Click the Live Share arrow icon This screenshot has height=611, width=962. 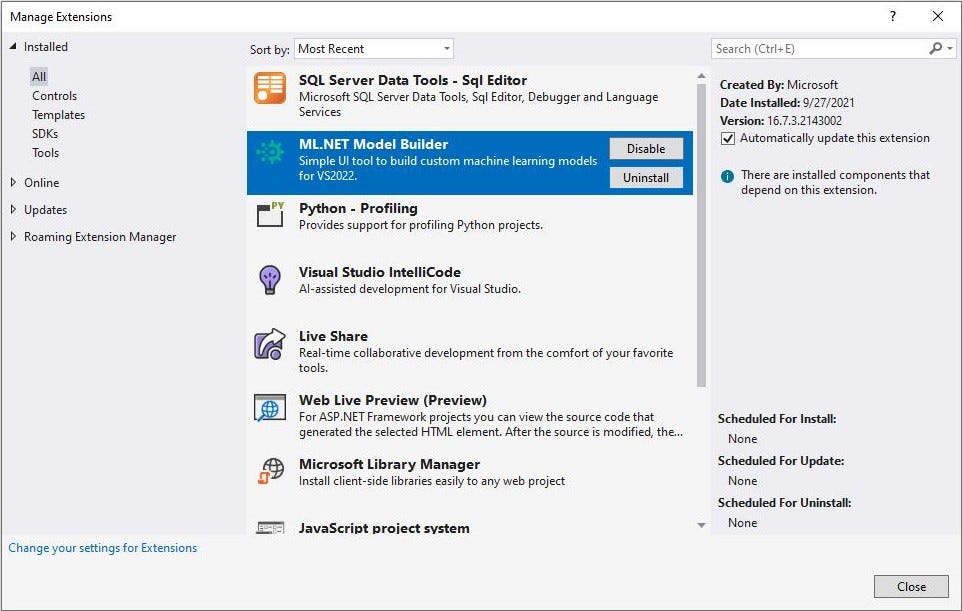tap(270, 345)
